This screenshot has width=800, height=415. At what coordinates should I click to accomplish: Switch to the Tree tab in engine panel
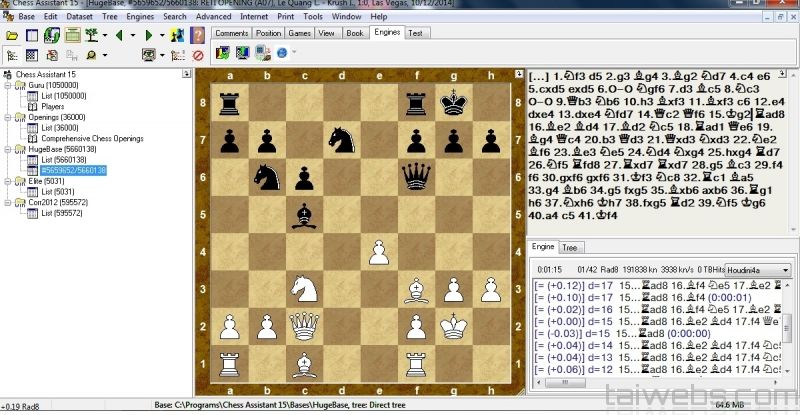(x=569, y=247)
